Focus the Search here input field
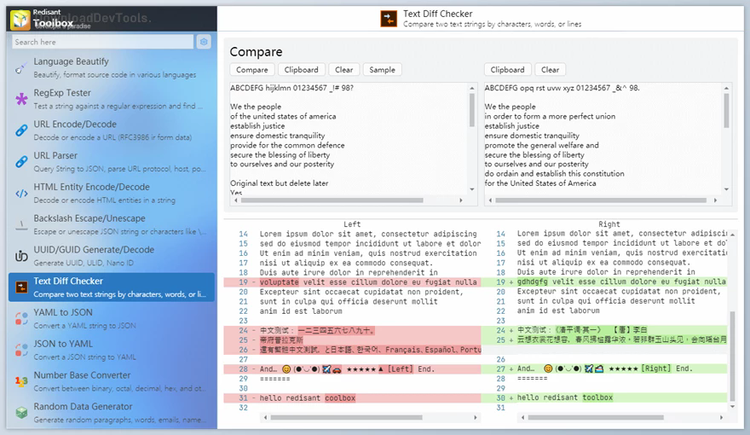The image size is (750, 435). coord(103,42)
